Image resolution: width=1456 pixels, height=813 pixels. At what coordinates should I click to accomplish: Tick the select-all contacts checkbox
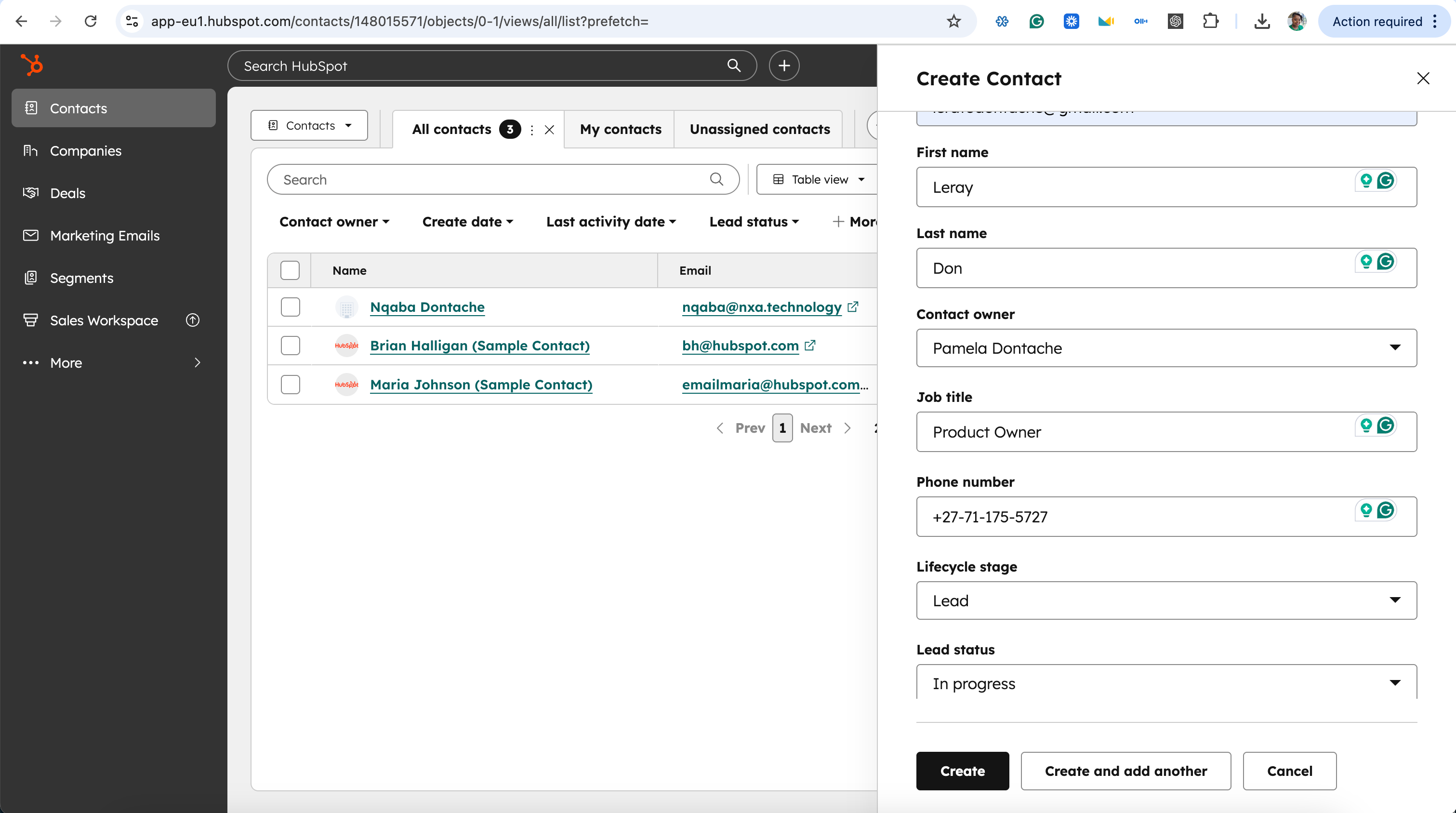(290, 270)
